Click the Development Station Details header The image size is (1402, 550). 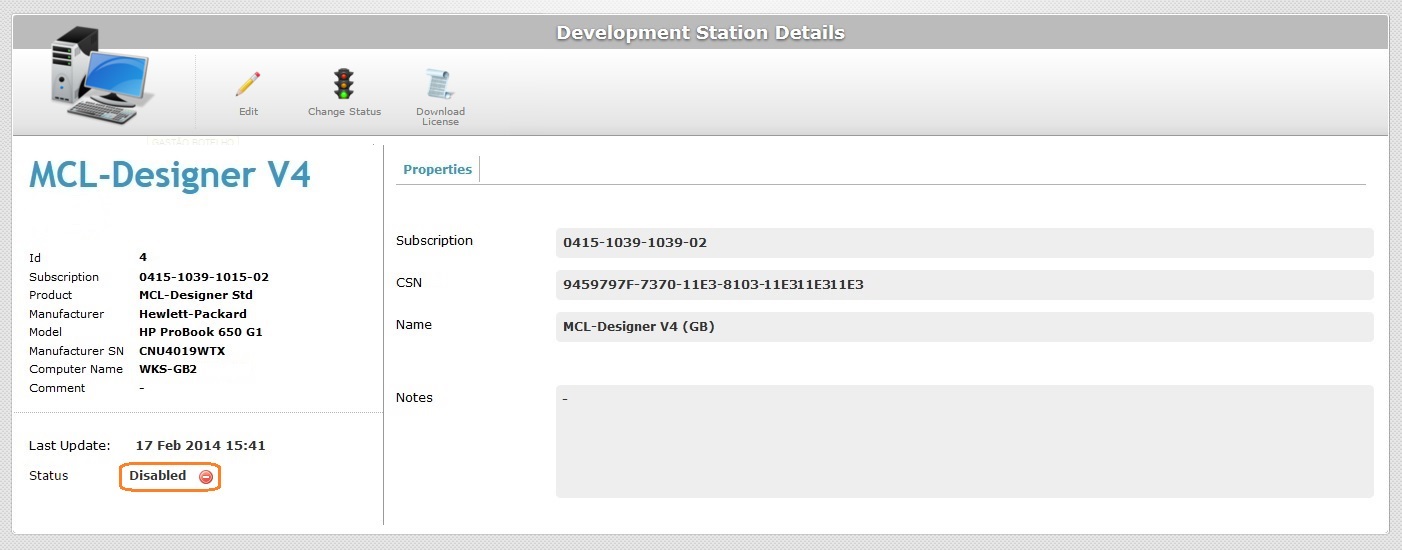pyautogui.click(x=700, y=33)
